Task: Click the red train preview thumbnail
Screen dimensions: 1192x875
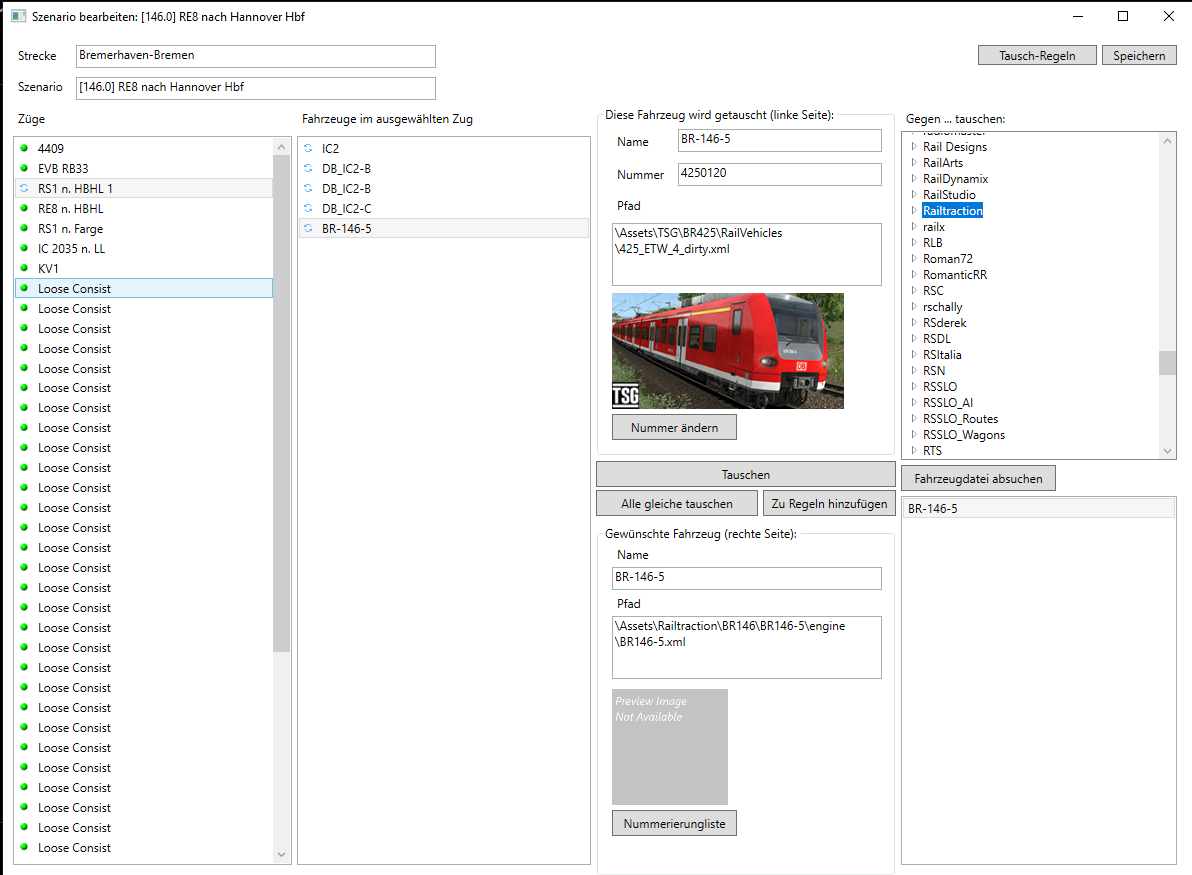Action: (x=727, y=350)
